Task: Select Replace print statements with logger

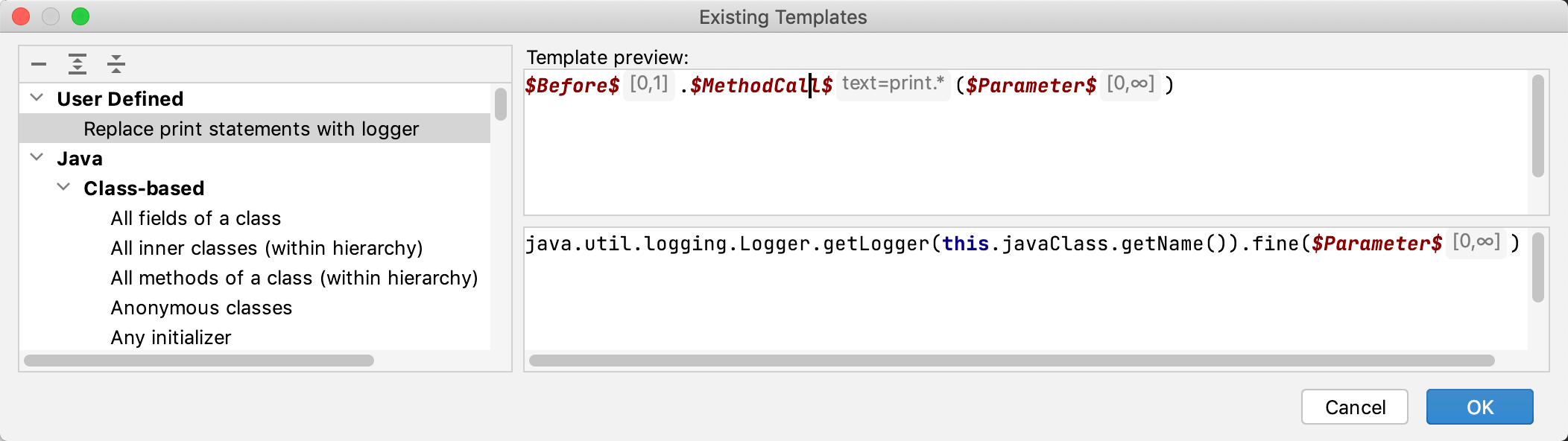Action: 255,128
